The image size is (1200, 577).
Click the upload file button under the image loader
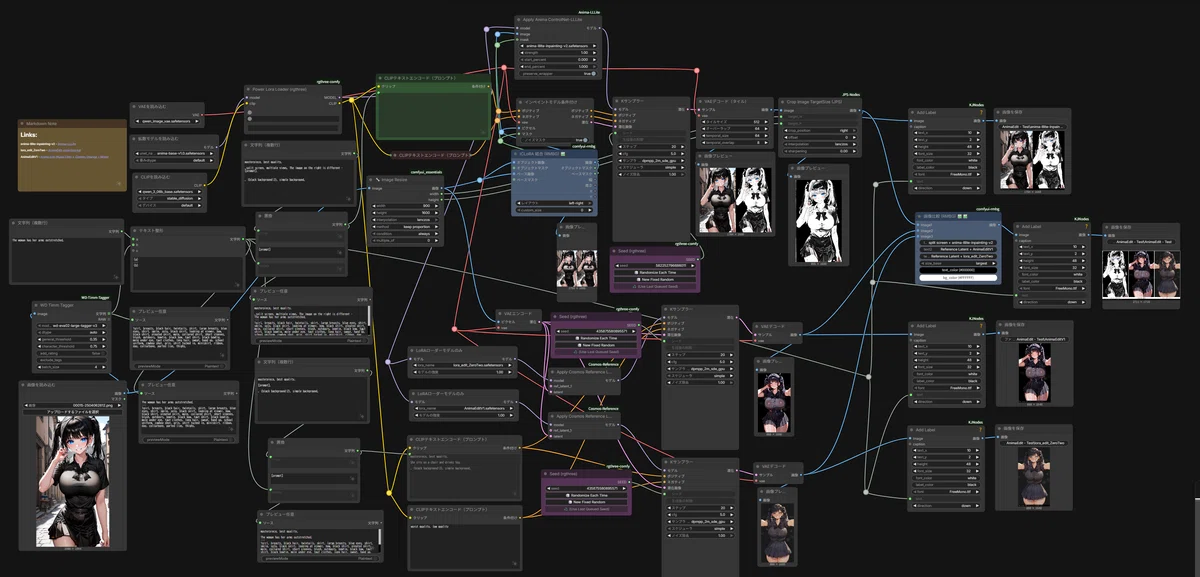coord(71,412)
